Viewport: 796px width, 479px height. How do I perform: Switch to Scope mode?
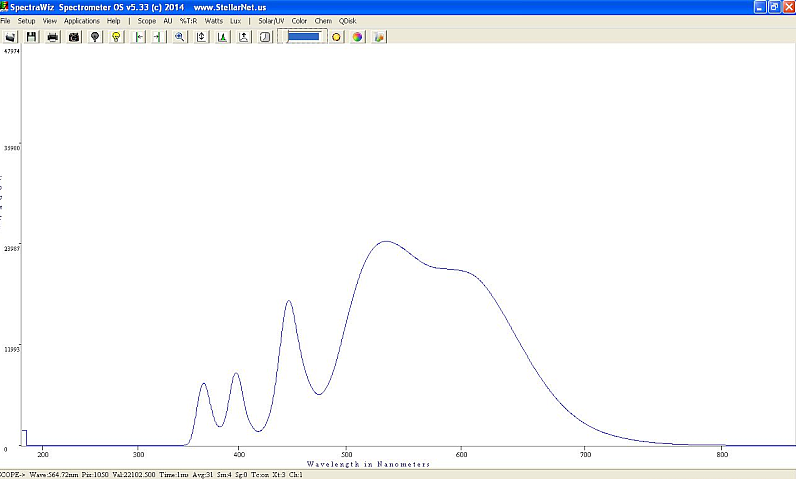(x=147, y=21)
